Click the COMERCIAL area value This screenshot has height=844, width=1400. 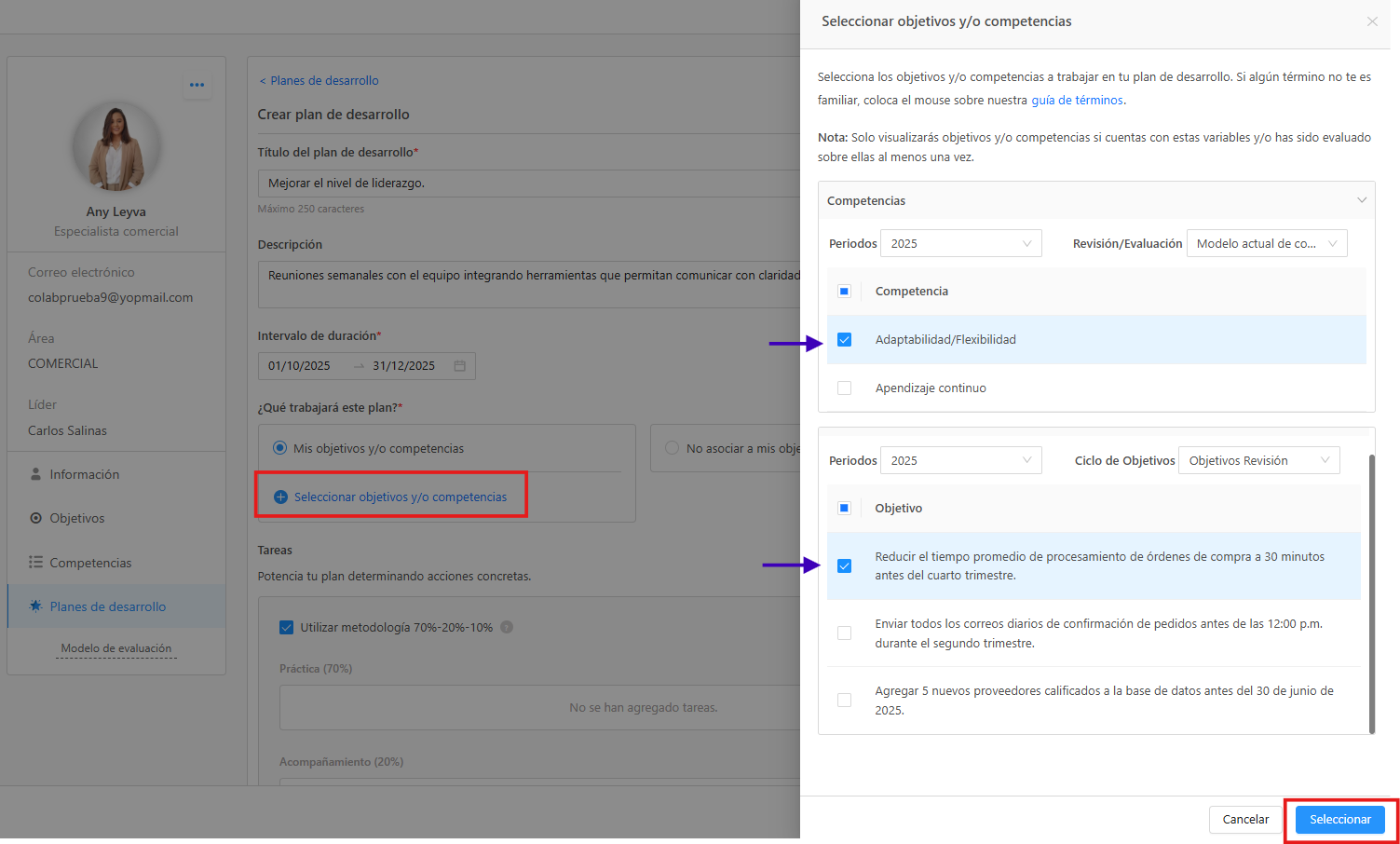[x=62, y=363]
